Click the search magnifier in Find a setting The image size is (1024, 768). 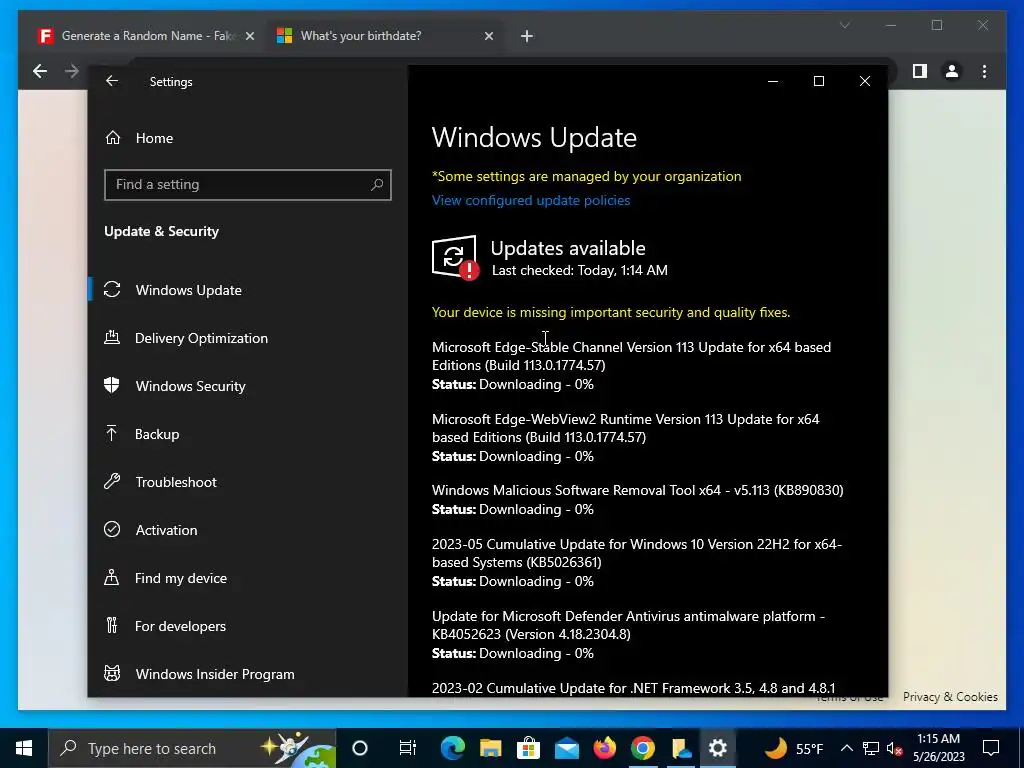(x=377, y=185)
